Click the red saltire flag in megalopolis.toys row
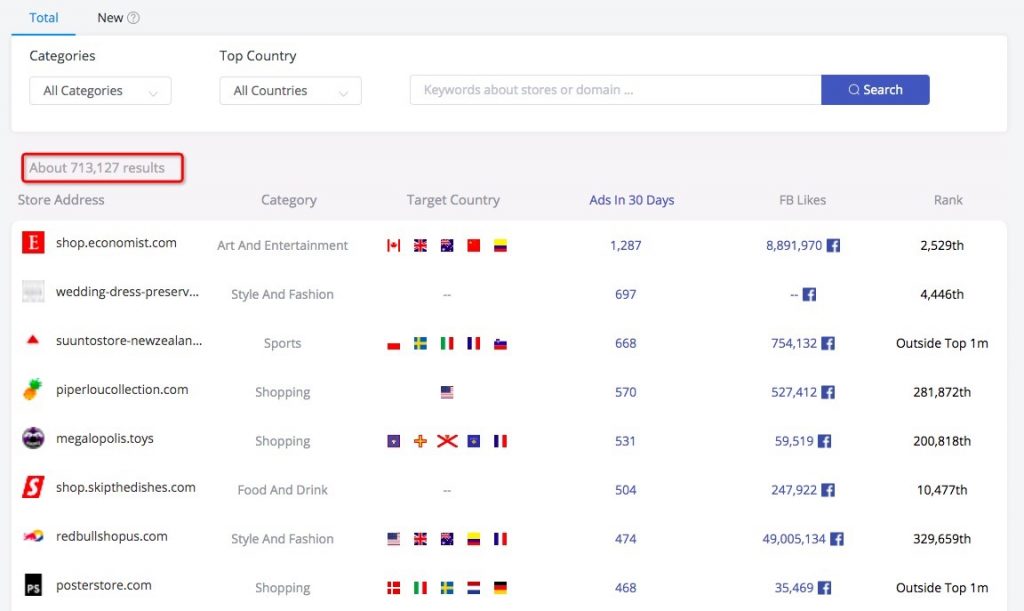 (447, 441)
